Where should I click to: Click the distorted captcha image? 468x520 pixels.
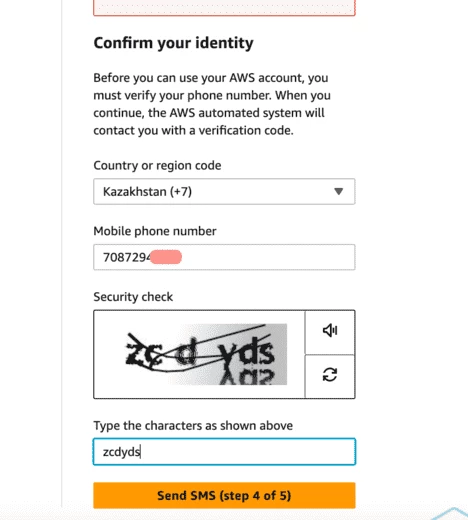click(206, 354)
